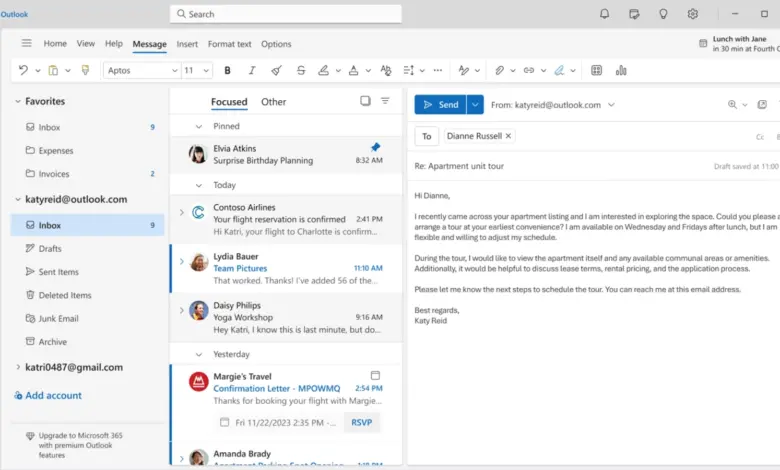Collapse the Today group
This screenshot has height=470, width=780.
(198, 186)
